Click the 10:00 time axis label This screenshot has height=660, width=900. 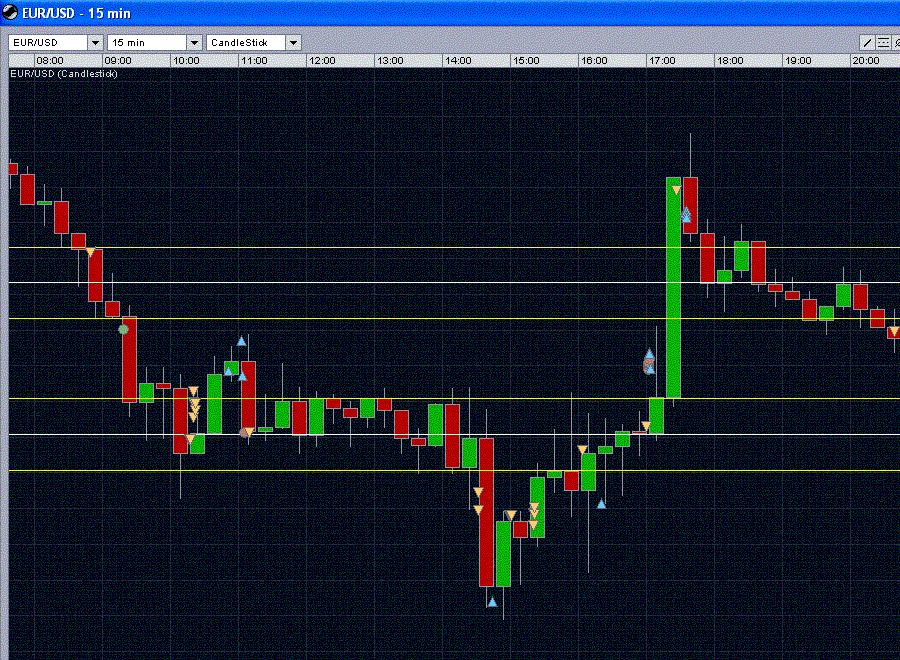(186, 60)
